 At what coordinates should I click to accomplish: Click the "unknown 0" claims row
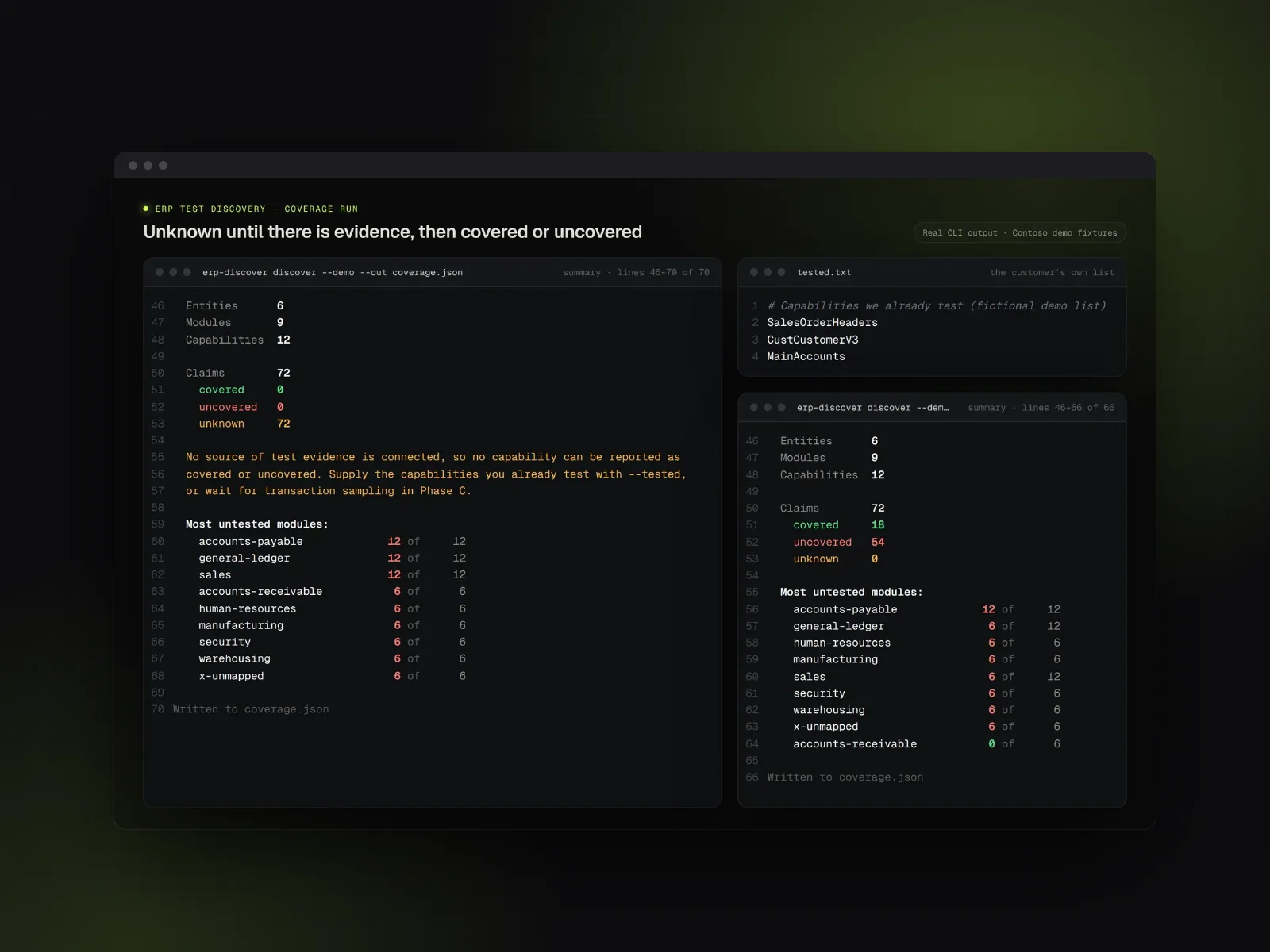[x=836, y=559]
